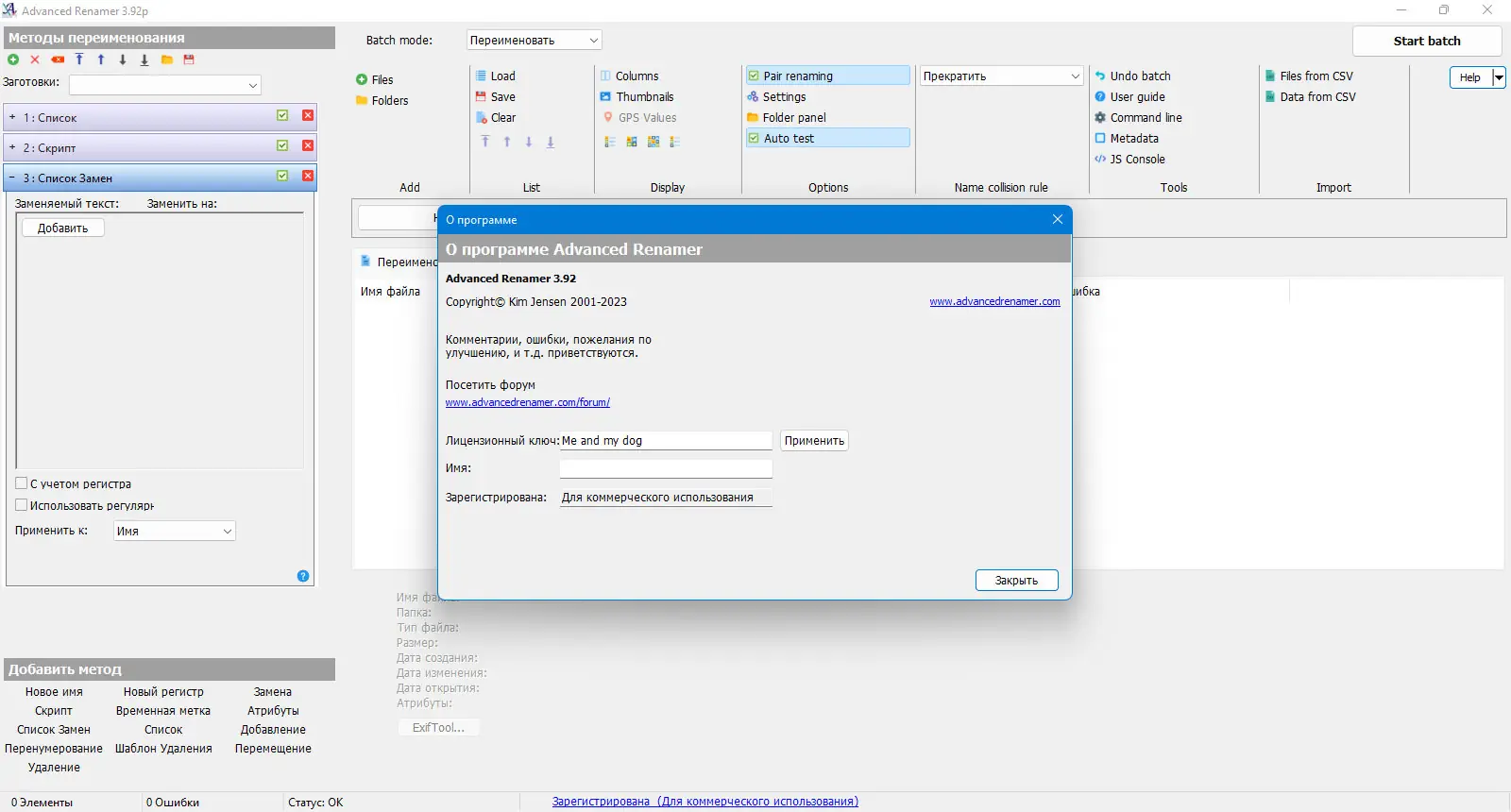The width and height of the screenshot is (1511, 812).
Task: Remove method 3: Список Замен with its red X
Action: (x=308, y=176)
